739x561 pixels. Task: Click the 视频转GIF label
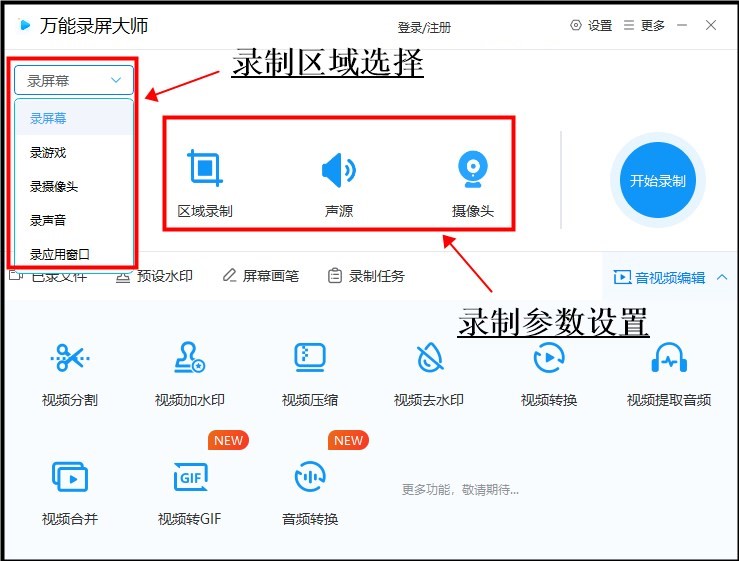pos(189,519)
